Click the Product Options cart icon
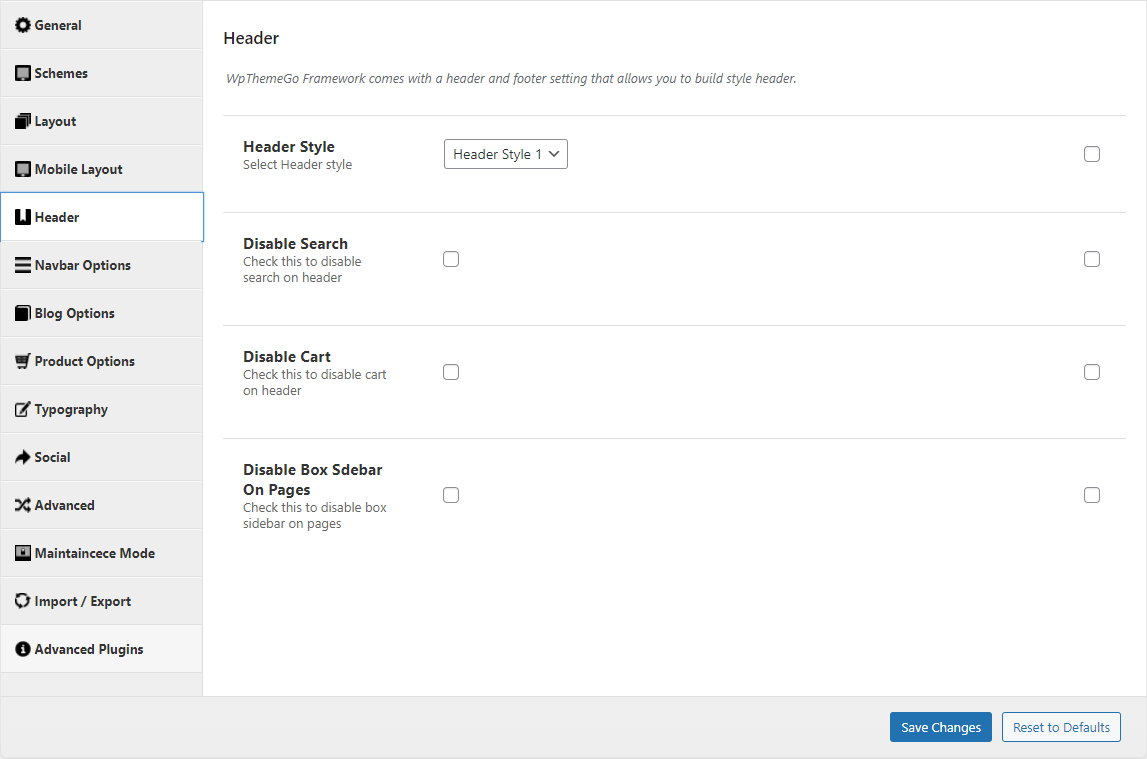The height and width of the screenshot is (759, 1147). pyautogui.click(x=23, y=361)
